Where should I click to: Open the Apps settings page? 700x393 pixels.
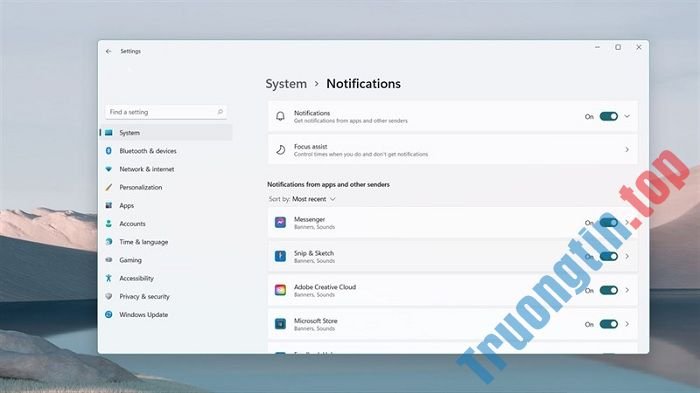pyautogui.click(x=166, y=205)
